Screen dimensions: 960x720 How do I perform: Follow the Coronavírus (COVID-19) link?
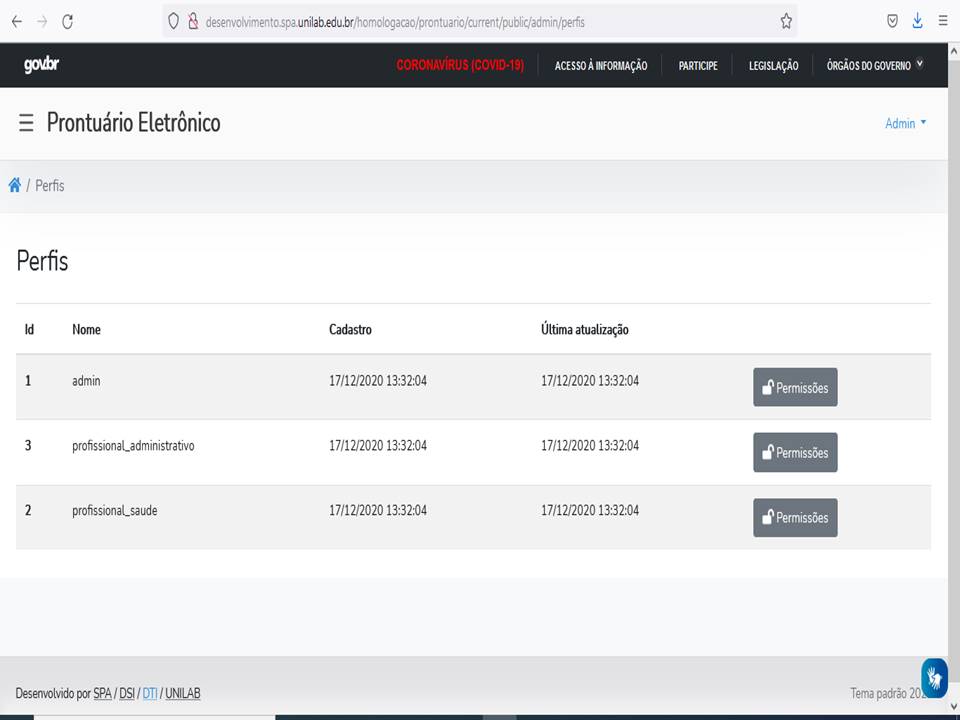click(460, 66)
